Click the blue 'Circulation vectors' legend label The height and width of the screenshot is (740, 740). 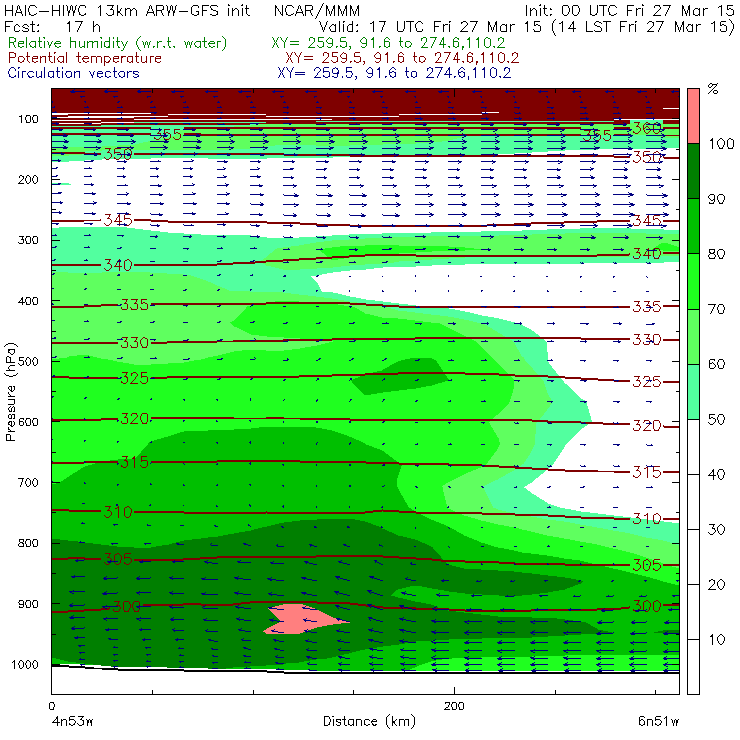(x=74, y=73)
